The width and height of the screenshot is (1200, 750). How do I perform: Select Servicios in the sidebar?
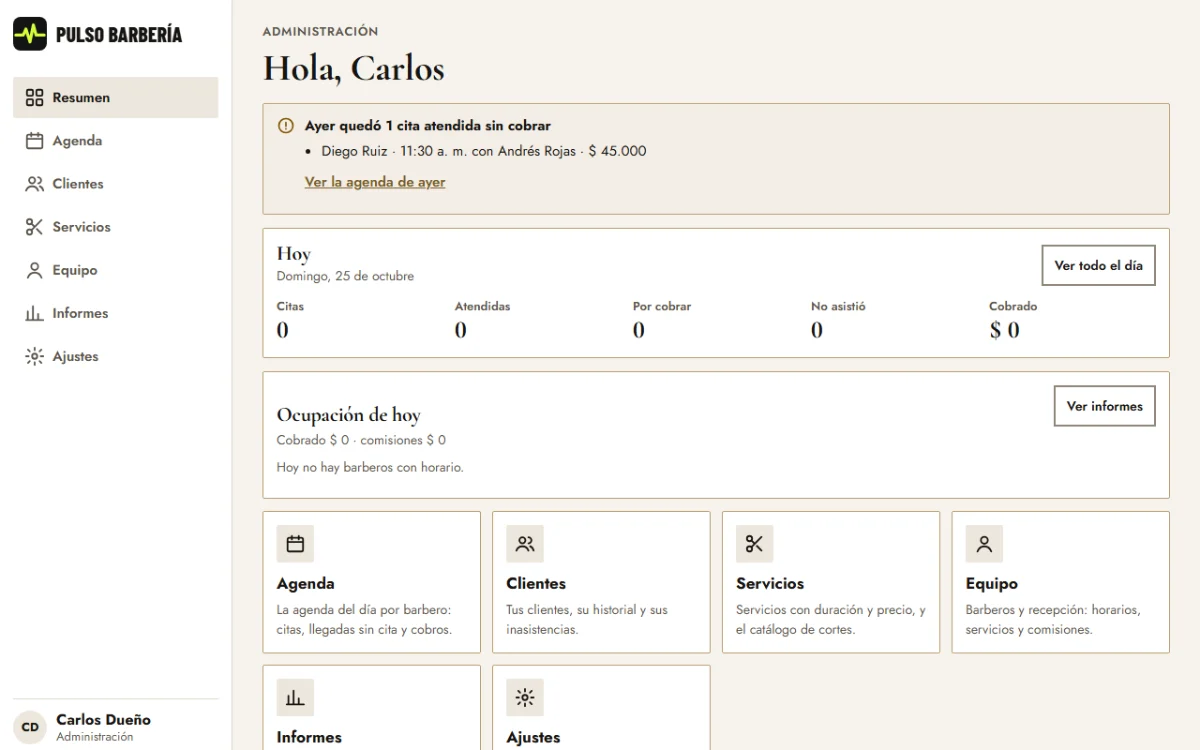coord(115,227)
